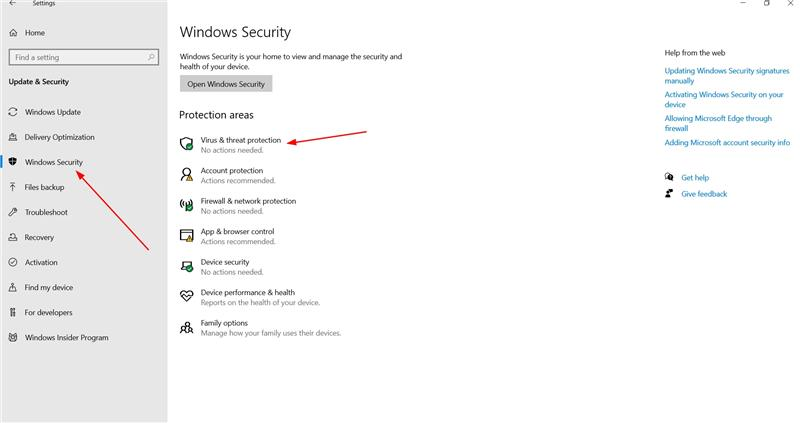
Task: Click the Account protection person icon
Action: click(x=187, y=175)
